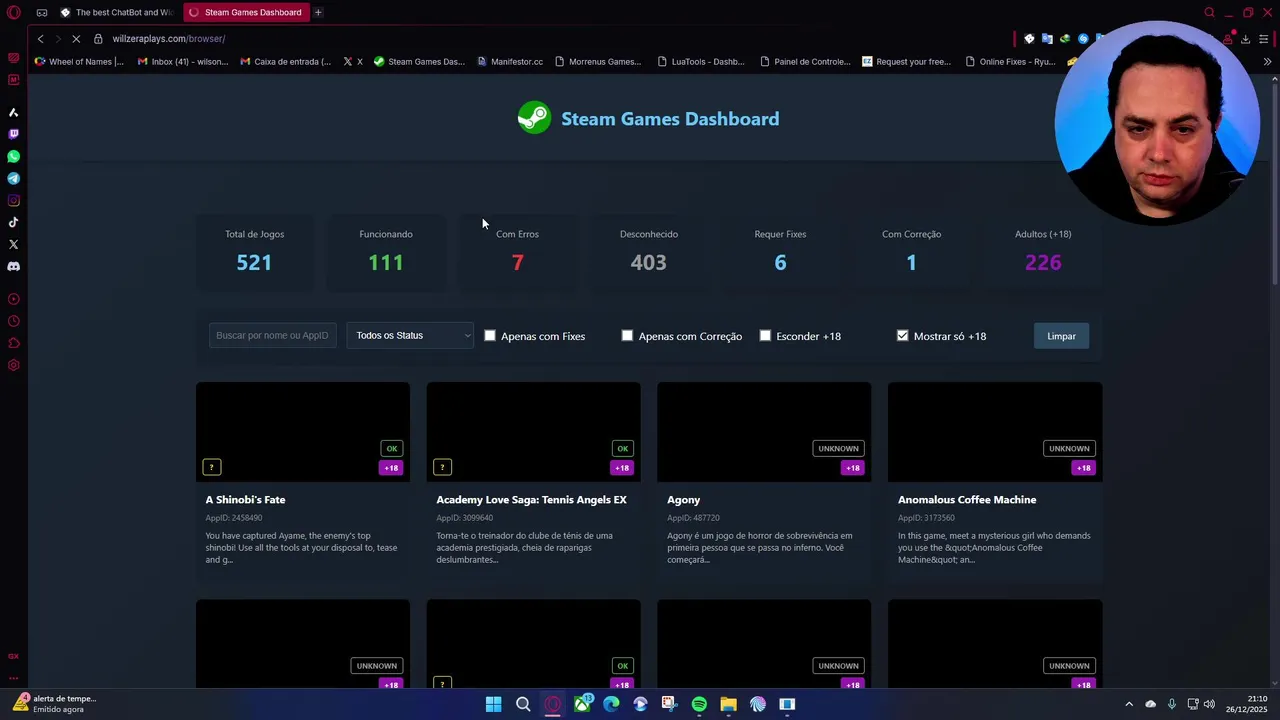Open sidebar history clock icon

pos(13,321)
